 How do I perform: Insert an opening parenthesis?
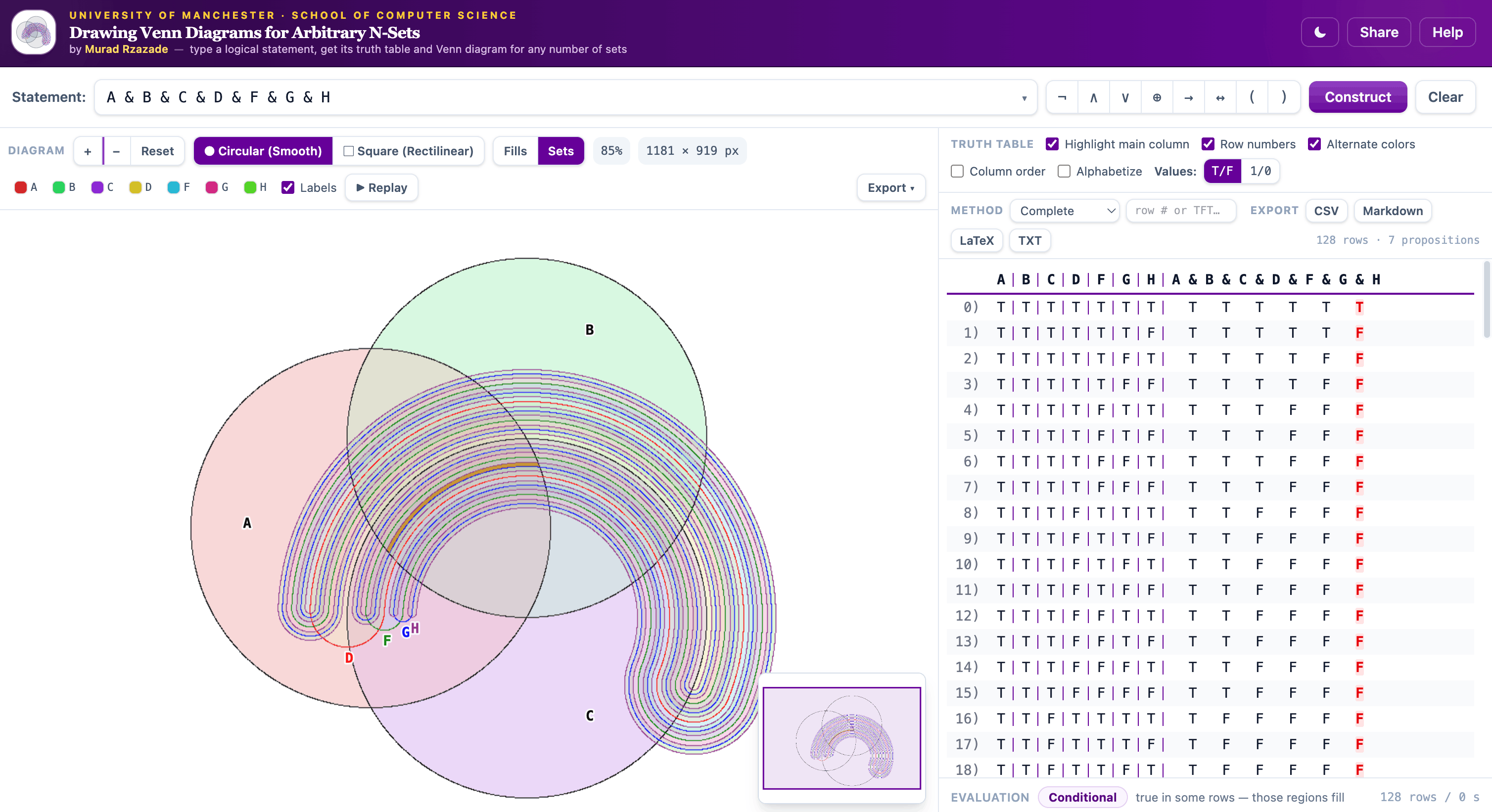coord(1252,97)
